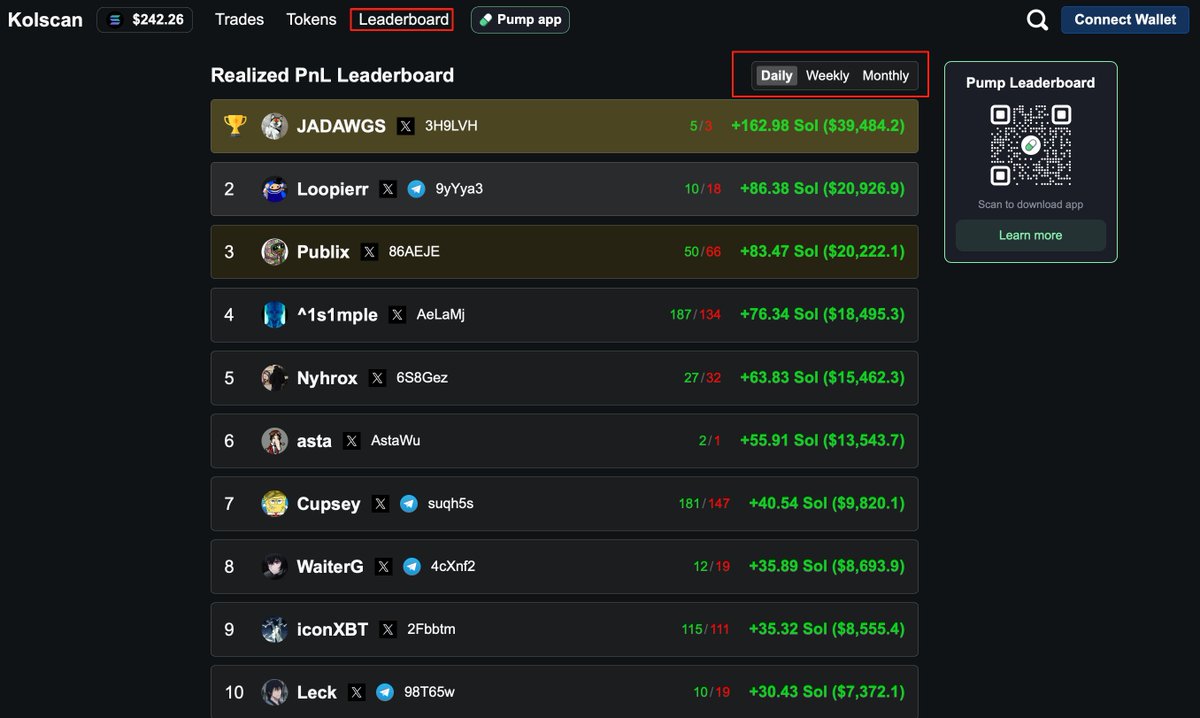Click Nyhrox avatar picture

(274, 378)
